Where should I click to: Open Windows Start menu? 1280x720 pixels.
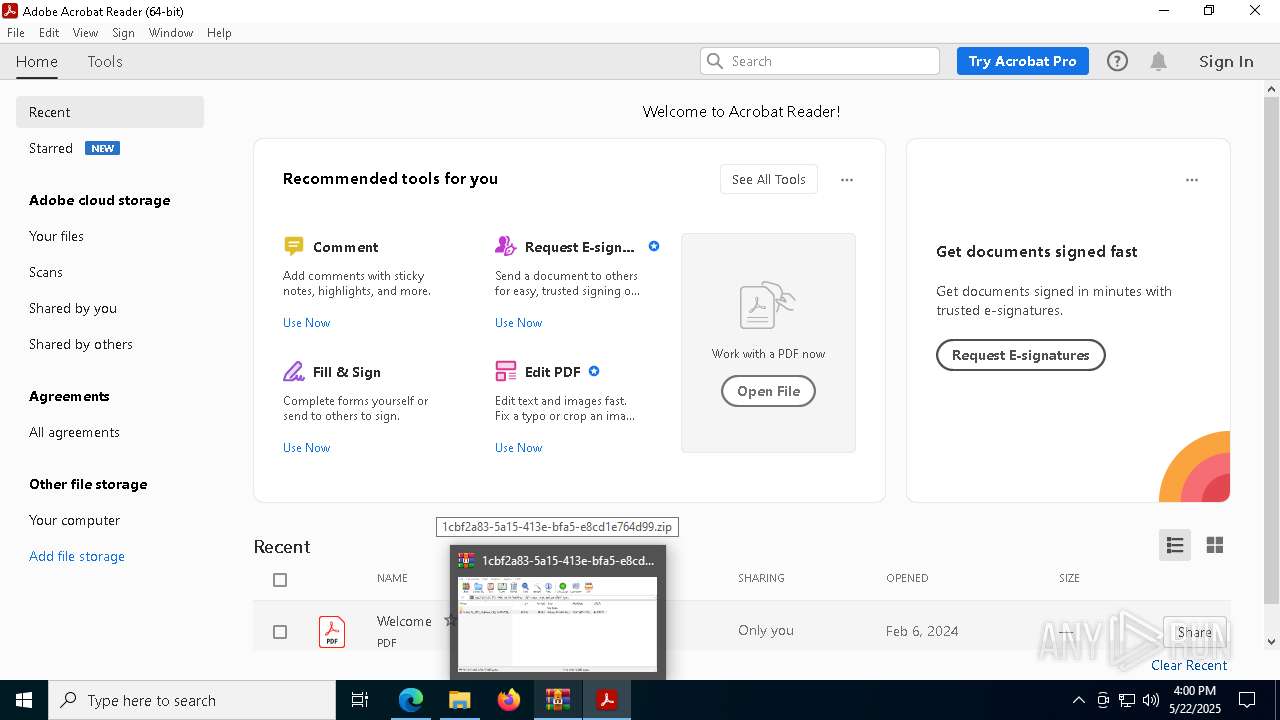(24, 700)
